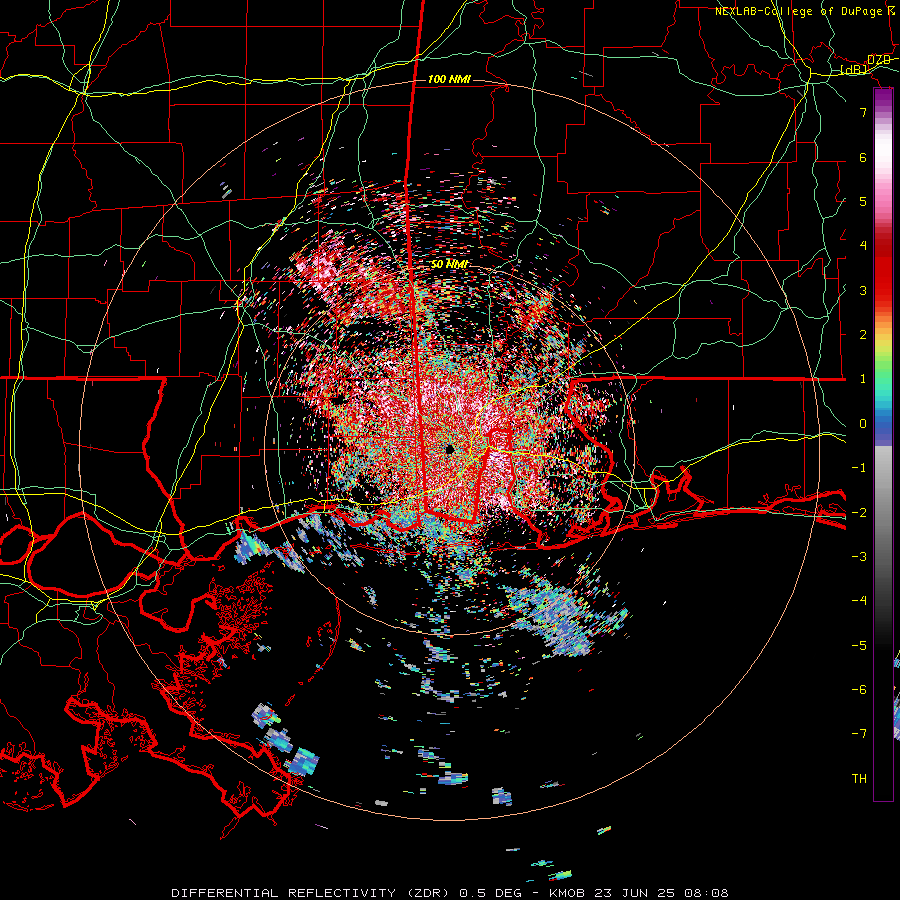Click the "7" label on the color scale
The width and height of the screenshot is (900, 900).
(863, 112)
